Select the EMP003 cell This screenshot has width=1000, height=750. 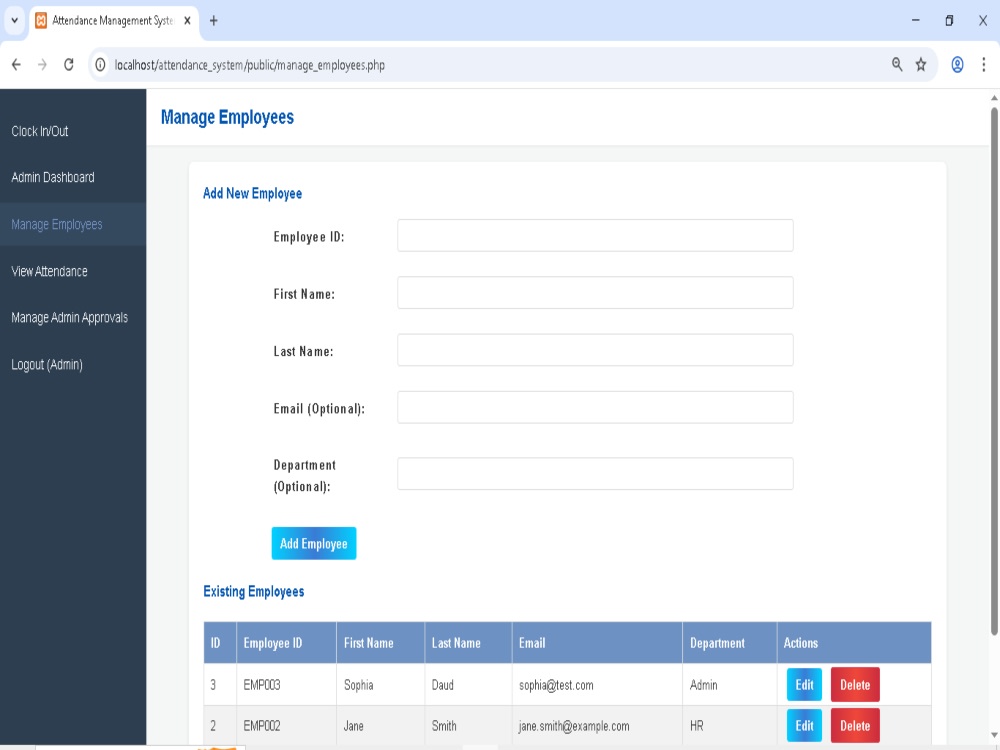coord(286,685)
